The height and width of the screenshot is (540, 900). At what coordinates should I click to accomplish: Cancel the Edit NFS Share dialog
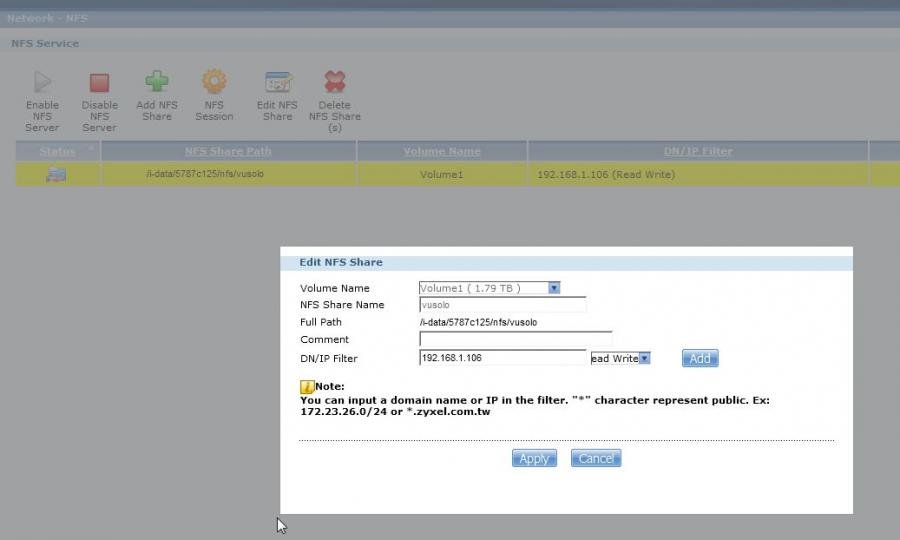click(x=596, y=458)
